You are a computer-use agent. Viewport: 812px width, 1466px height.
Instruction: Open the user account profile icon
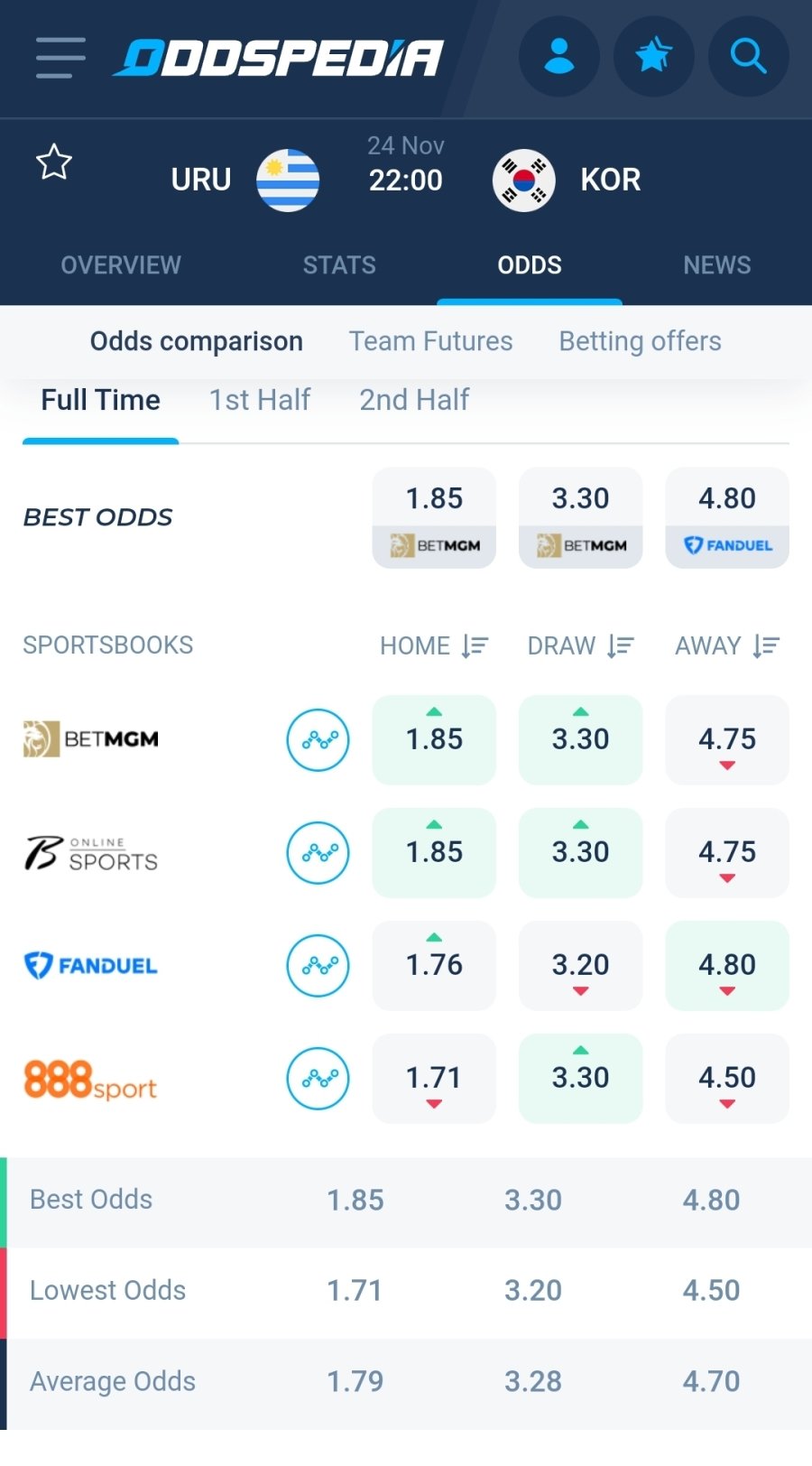point(559,56)
